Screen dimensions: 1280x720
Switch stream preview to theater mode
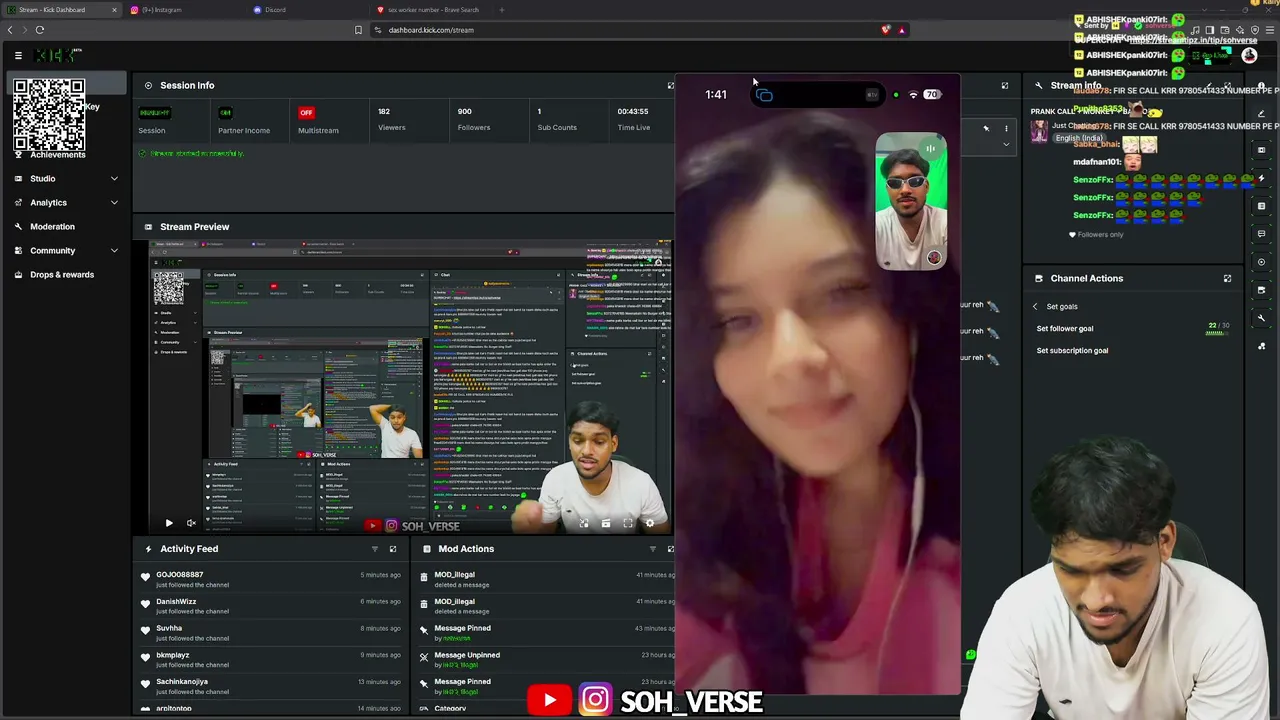click(x=606, y=523)
